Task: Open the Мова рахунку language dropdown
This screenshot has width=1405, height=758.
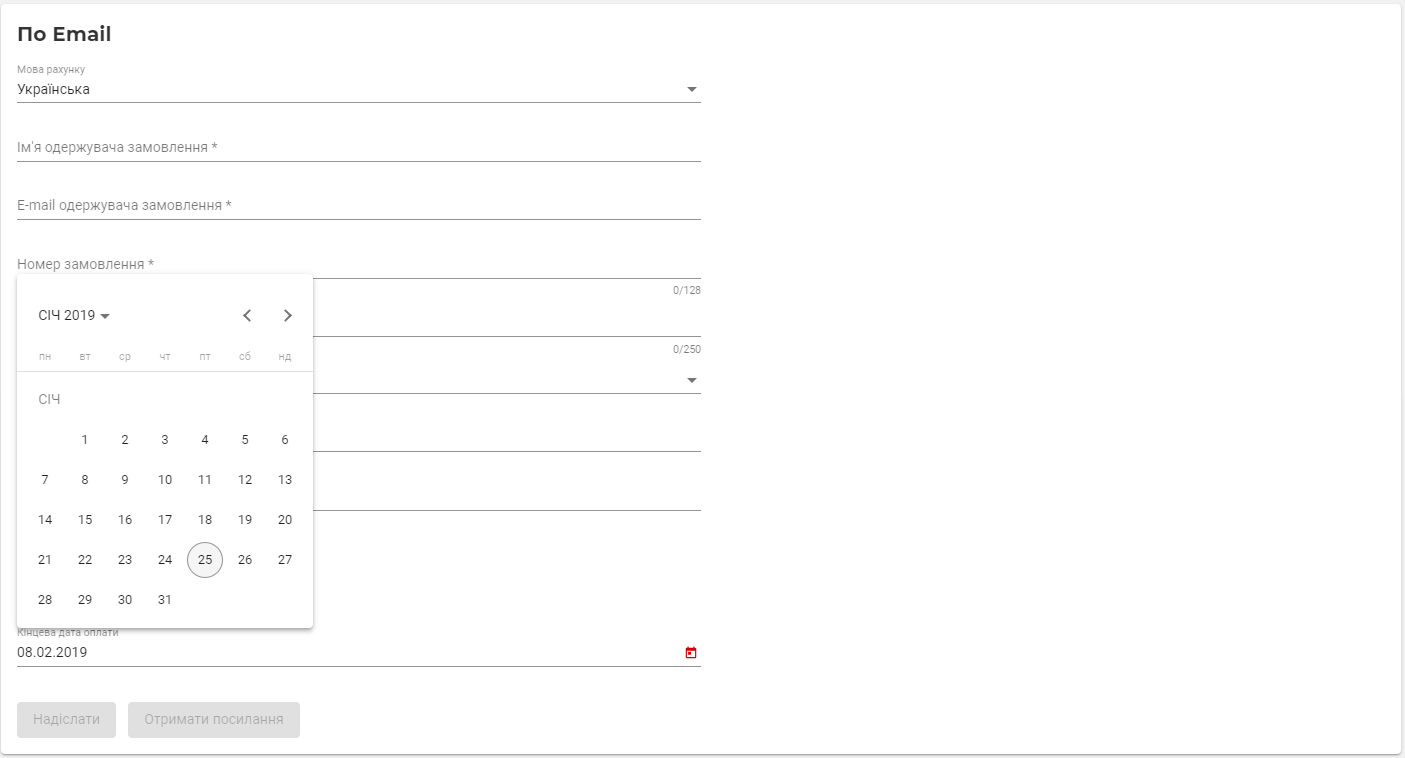Action: click(359, 90)
